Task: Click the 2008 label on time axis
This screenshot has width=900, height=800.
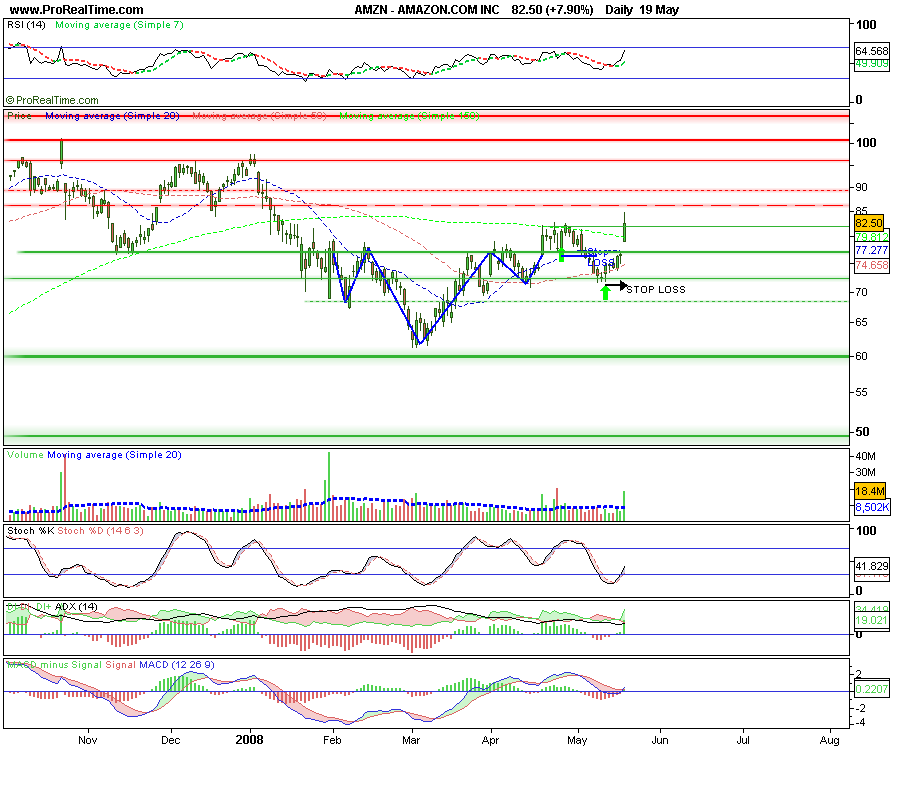Action: 250,740
